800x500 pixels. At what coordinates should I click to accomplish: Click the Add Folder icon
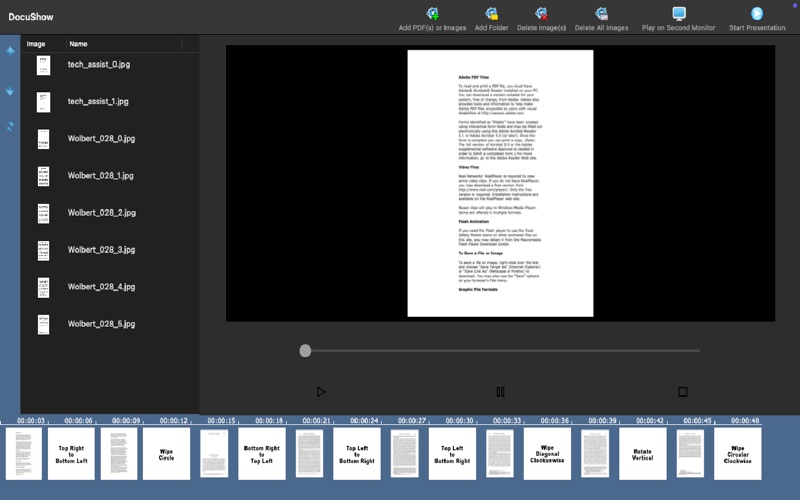[491, 14]
